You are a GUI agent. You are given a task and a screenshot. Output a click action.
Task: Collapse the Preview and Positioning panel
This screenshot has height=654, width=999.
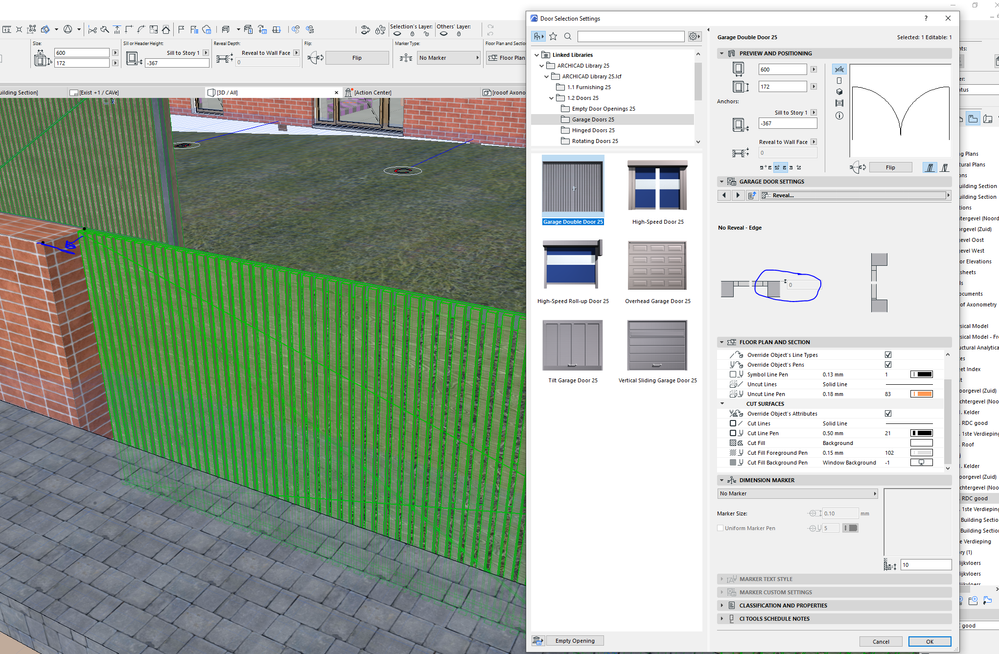pos(722,54)
